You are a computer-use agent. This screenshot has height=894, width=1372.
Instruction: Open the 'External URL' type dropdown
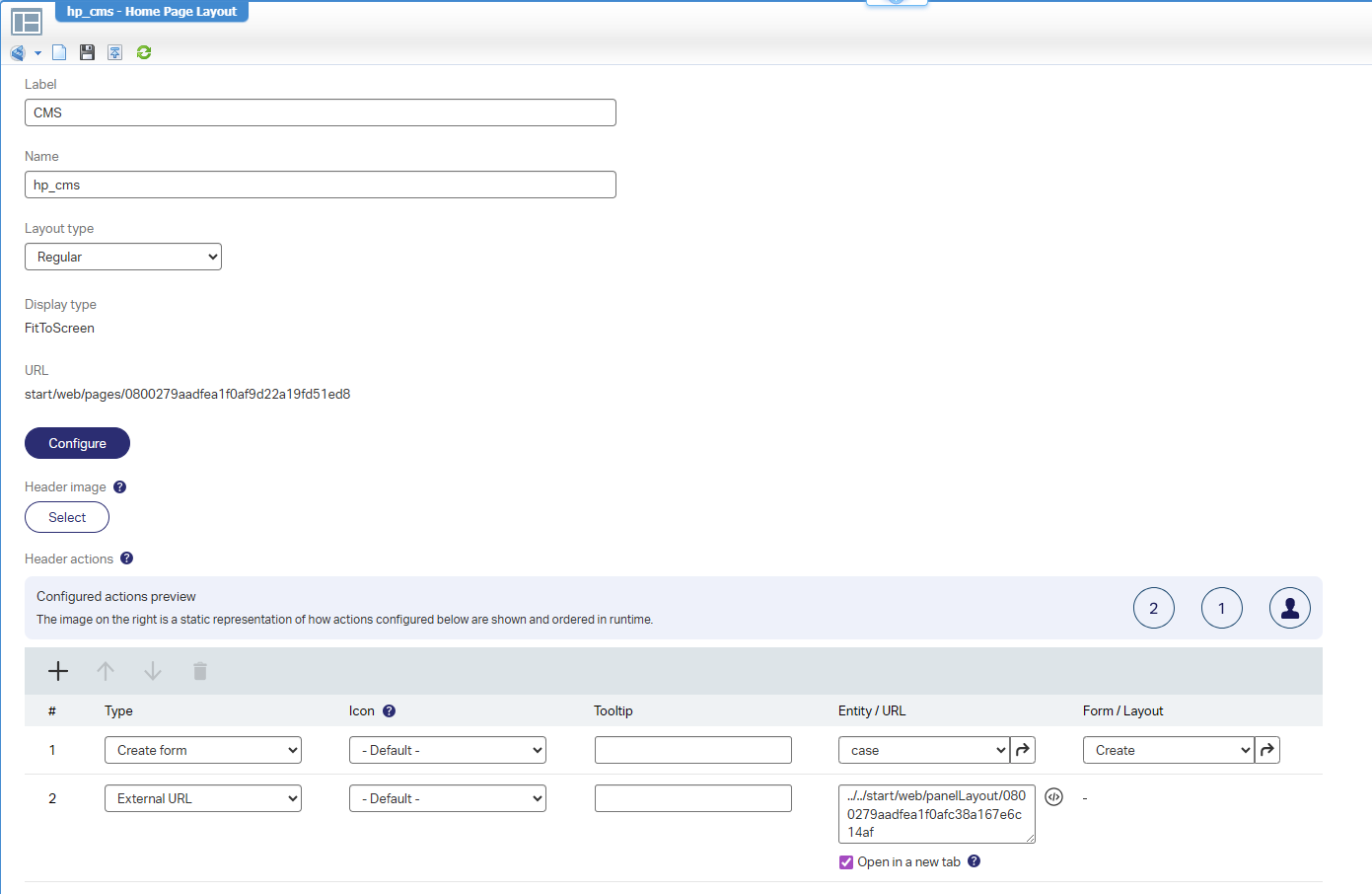(x=203, y=798)
